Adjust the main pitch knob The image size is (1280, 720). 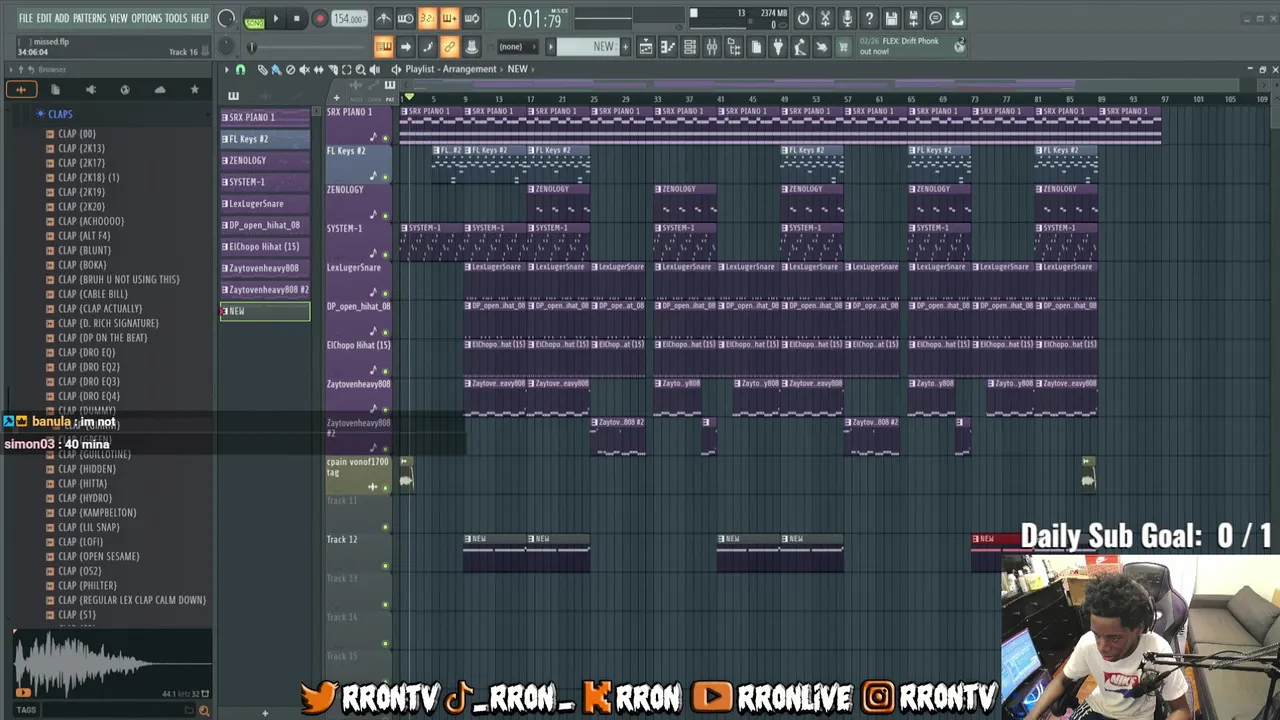tap(227, 46)
